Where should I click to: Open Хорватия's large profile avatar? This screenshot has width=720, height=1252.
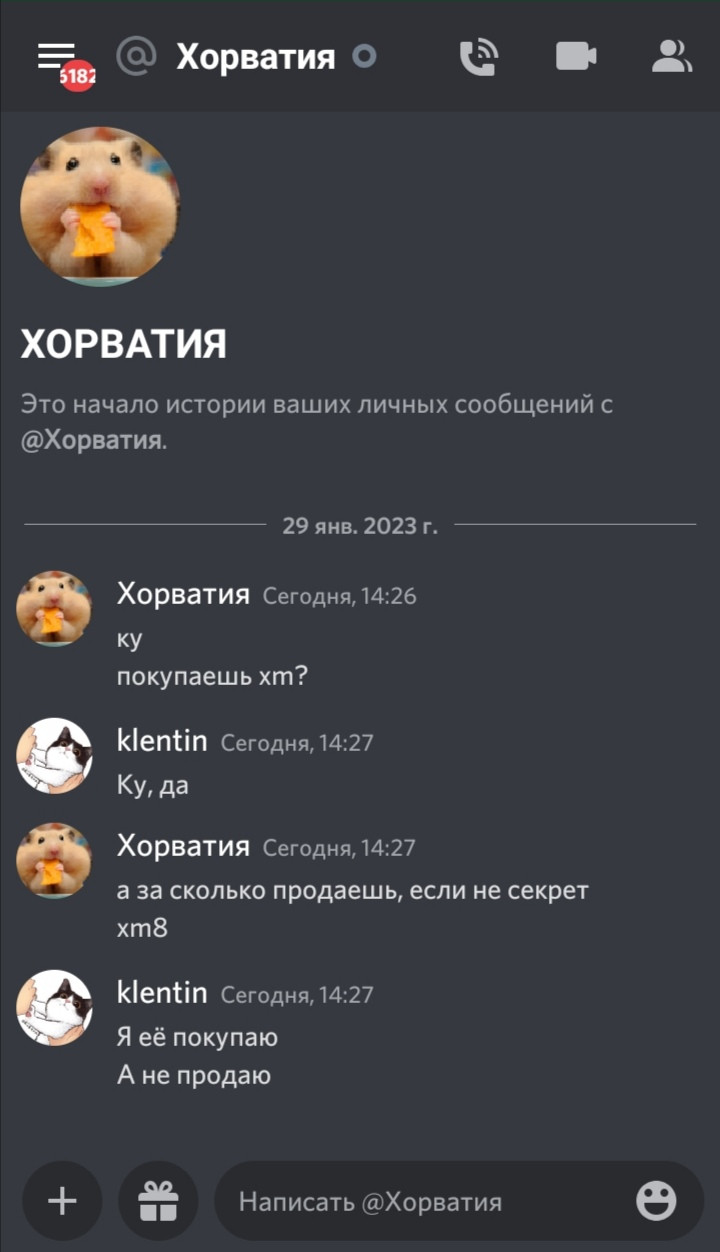tap(100, 206)
